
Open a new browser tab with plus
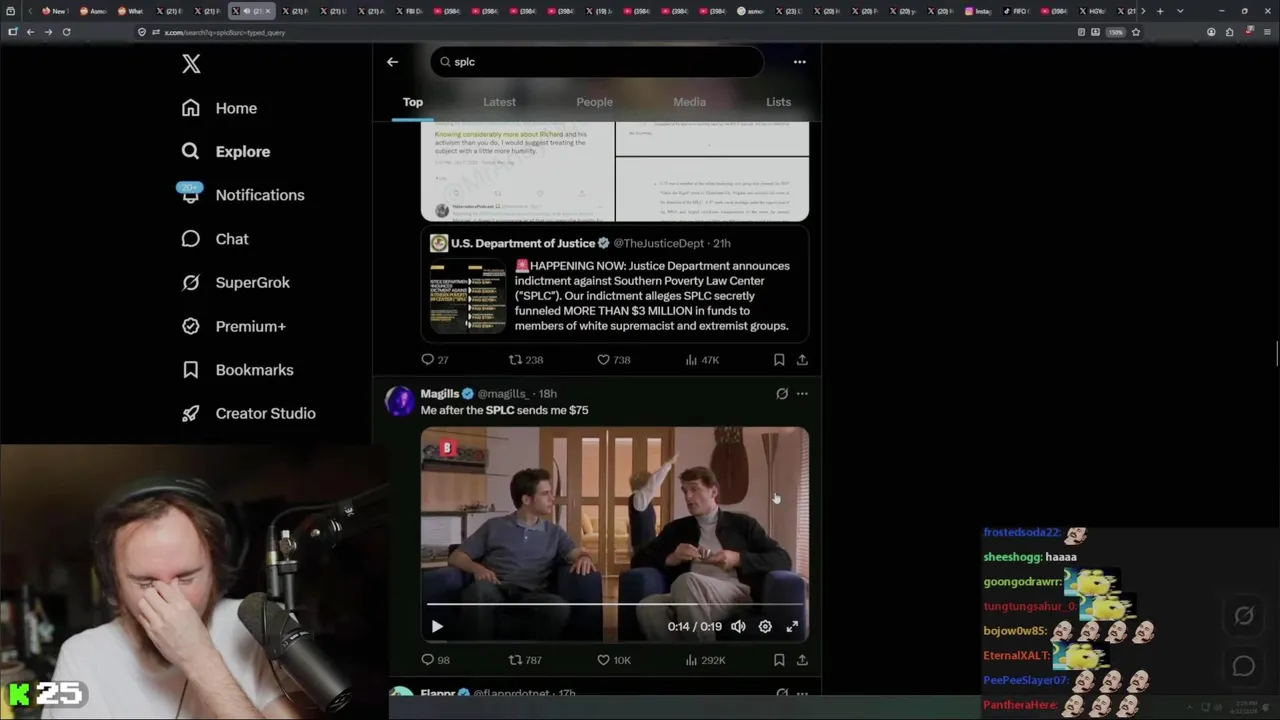1160,11
